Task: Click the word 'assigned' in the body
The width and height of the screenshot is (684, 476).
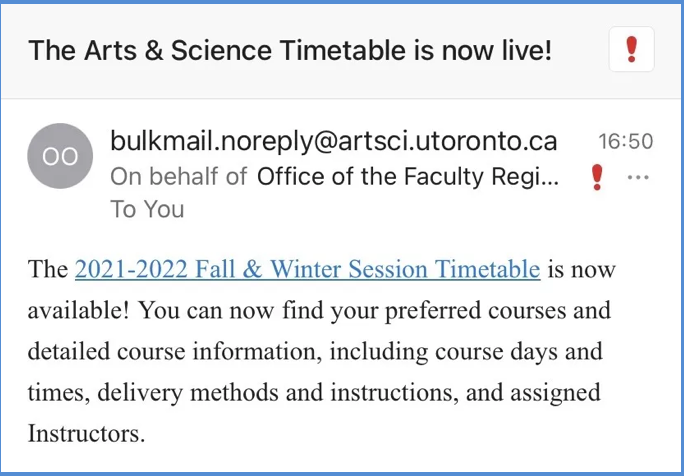Action: click(x=555, y=394)
